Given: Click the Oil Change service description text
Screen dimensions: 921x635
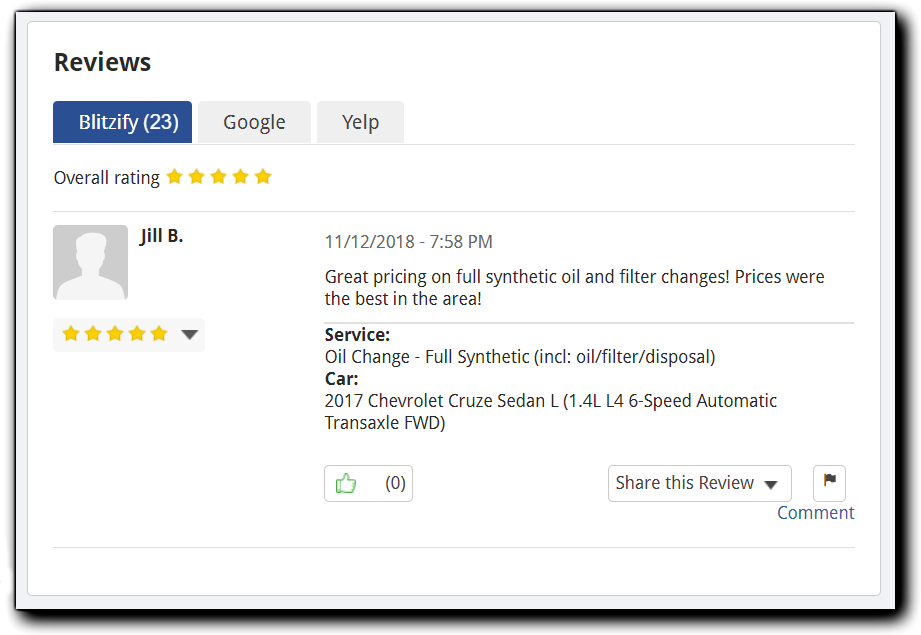Looking at the screenshot, I should click(x=520, y=357).
